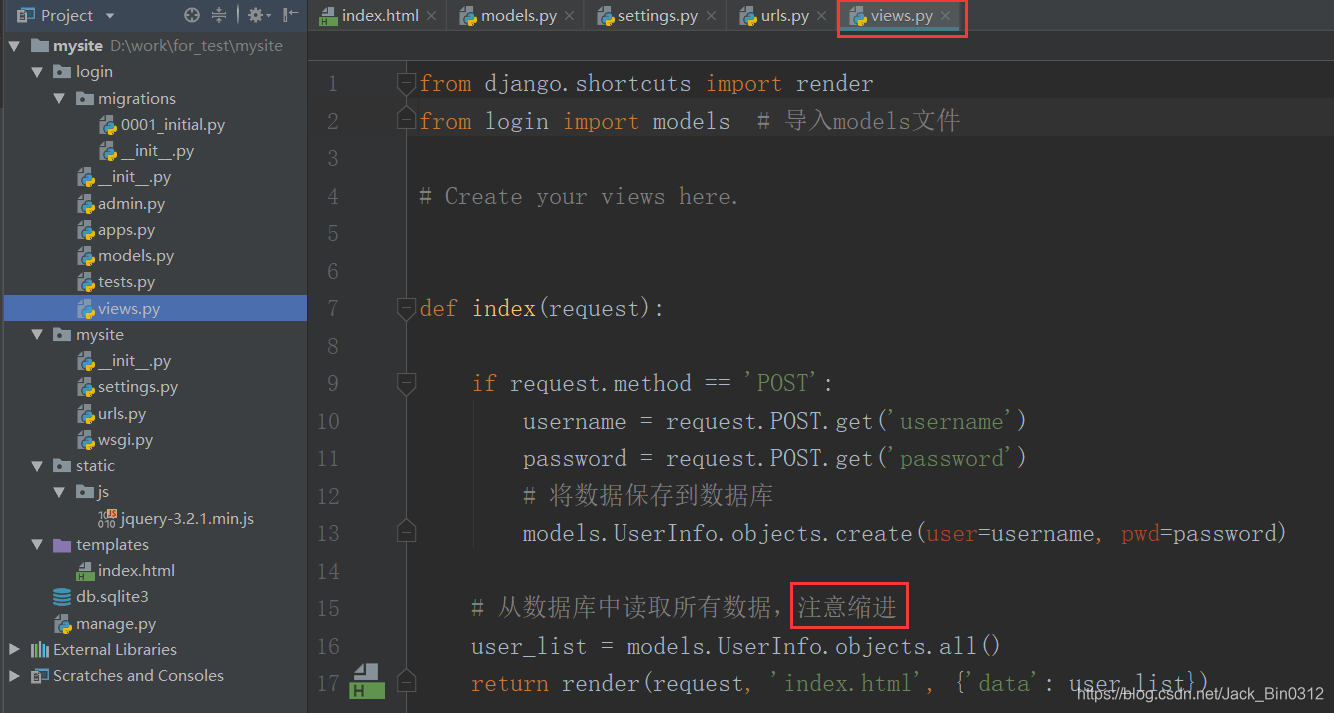Image resolution: width=1334 pixels, height=713 pixels.
Task: Open wsgi.py file
Action: tap(125, 439)
